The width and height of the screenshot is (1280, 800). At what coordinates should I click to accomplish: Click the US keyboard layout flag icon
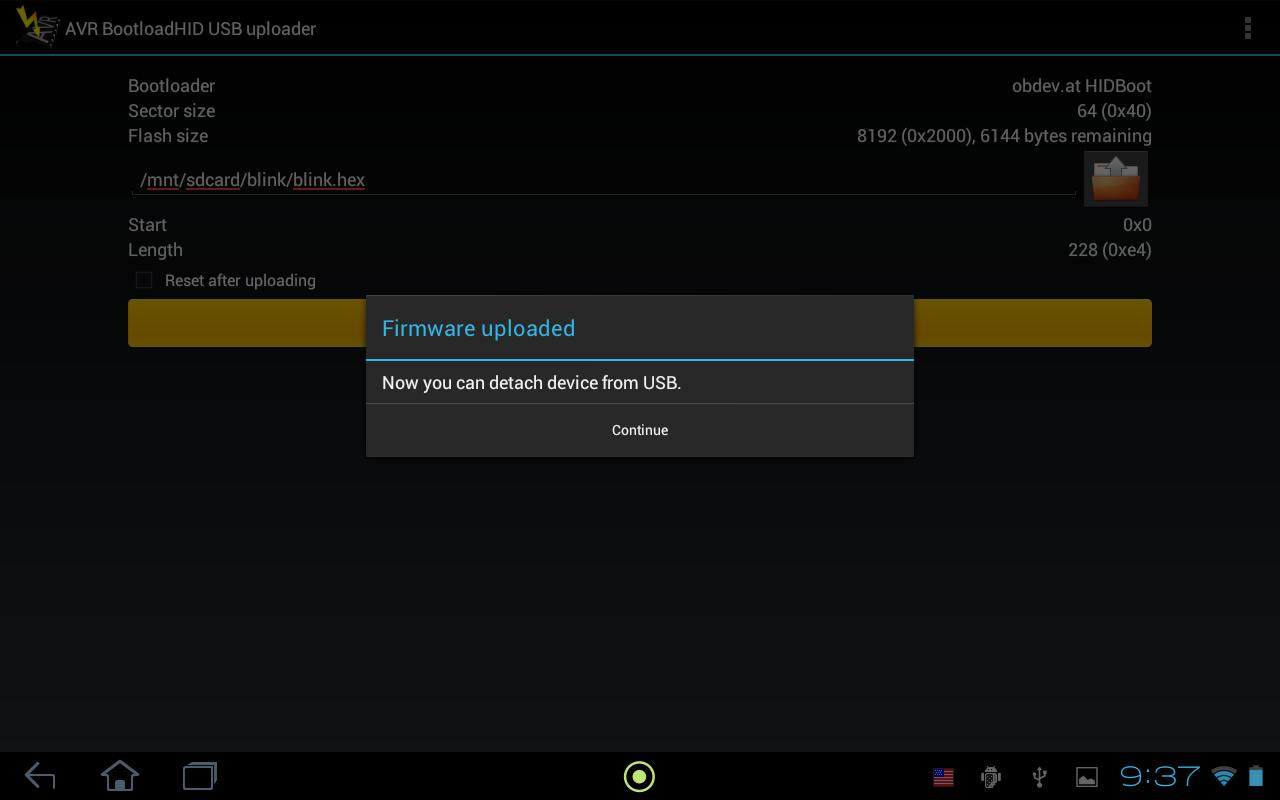click(941, 776)
